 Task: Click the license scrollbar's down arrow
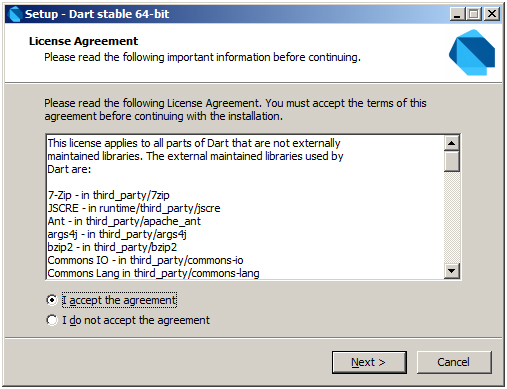tap(452, 271)
